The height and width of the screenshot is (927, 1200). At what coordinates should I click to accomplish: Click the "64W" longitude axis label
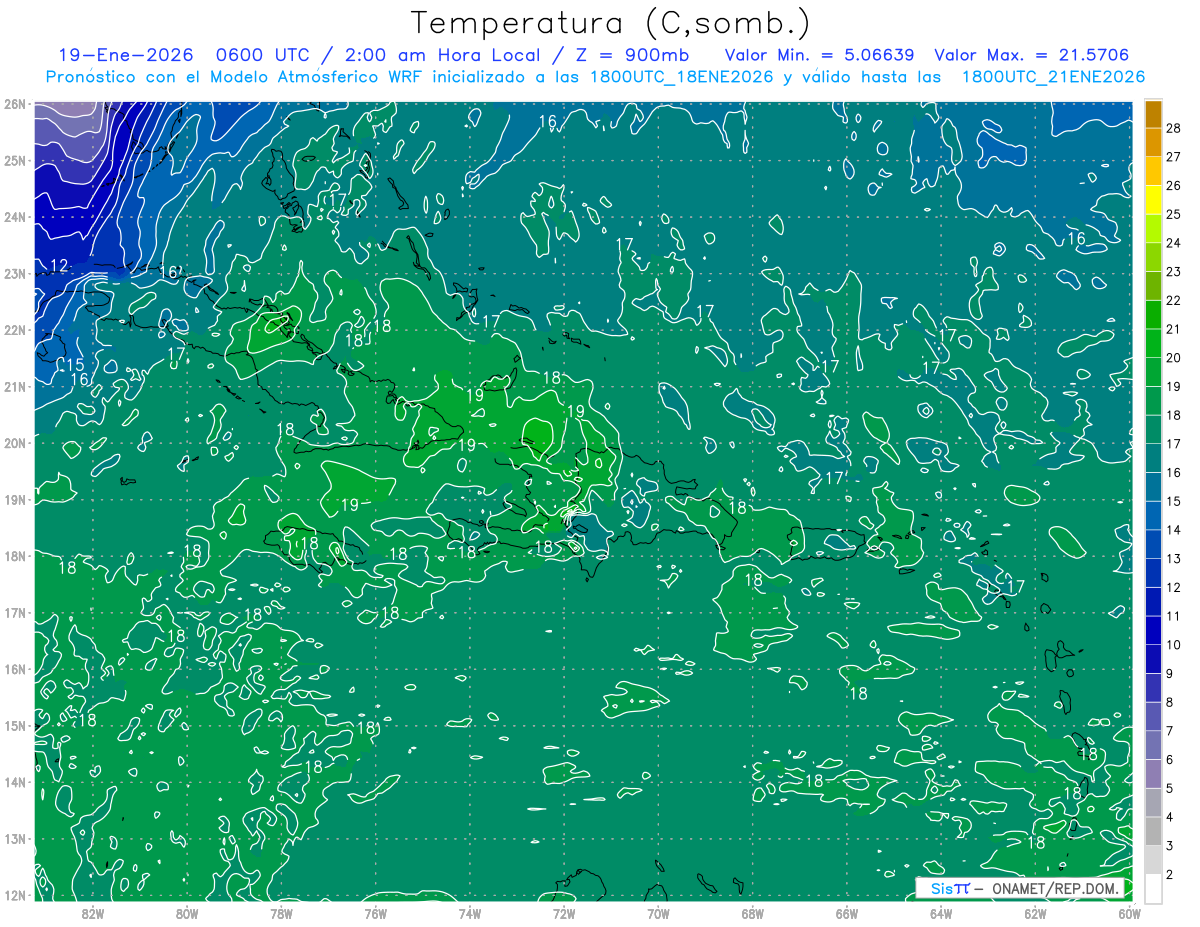coord(941,913)
